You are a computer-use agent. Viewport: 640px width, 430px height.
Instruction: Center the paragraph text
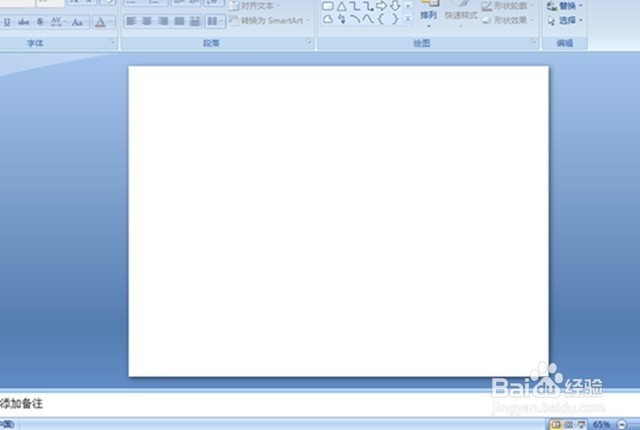tap(147, 21)
